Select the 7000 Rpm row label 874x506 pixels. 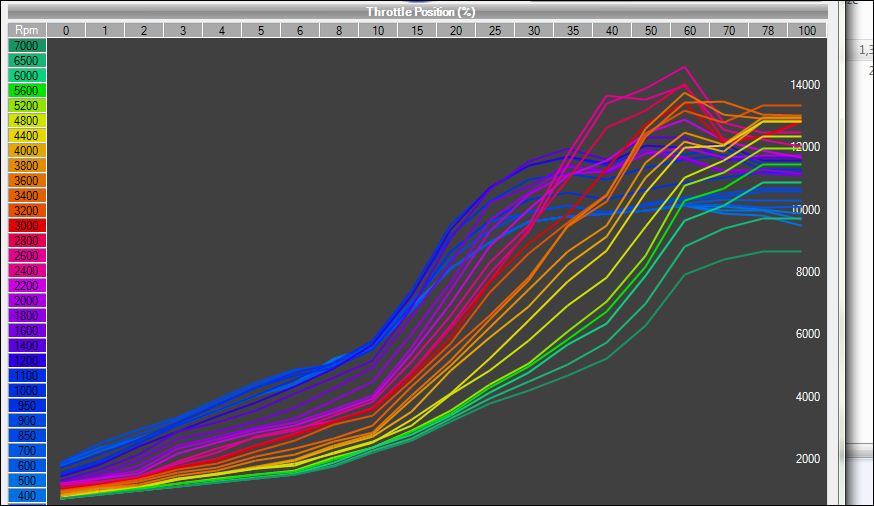(x=27, y=46)
